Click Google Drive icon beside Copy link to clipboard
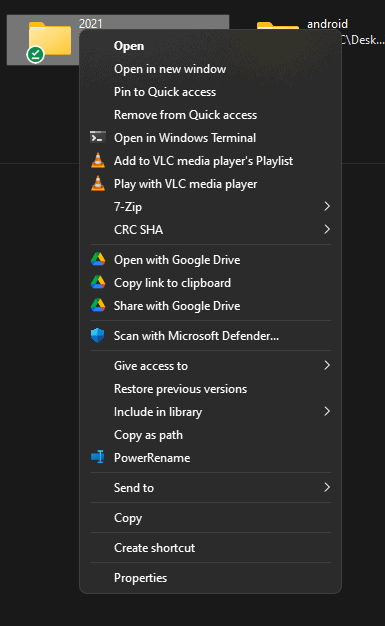The image size is (385, 626). [98, 283]
